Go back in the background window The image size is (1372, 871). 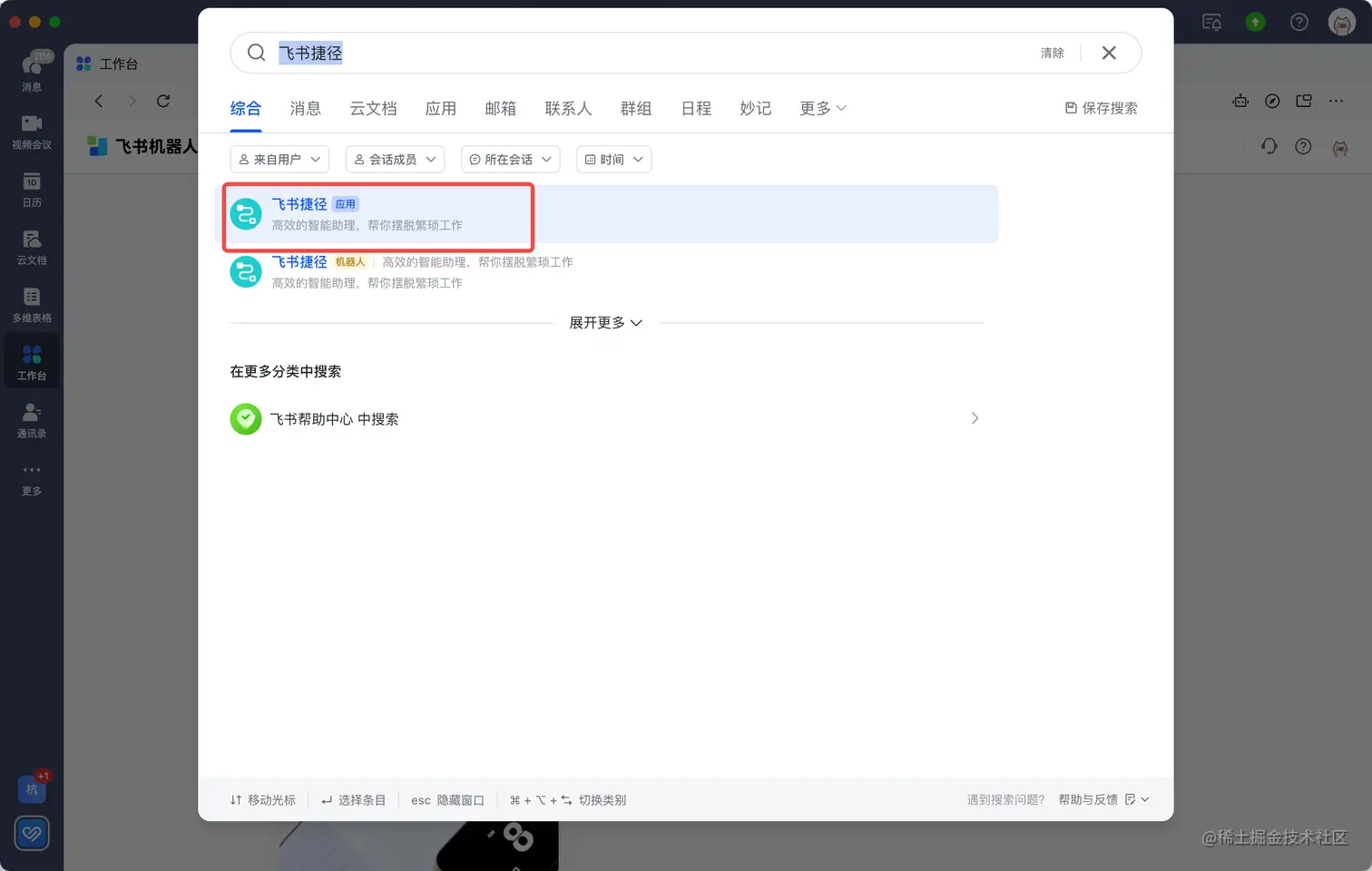pos(99,101)
